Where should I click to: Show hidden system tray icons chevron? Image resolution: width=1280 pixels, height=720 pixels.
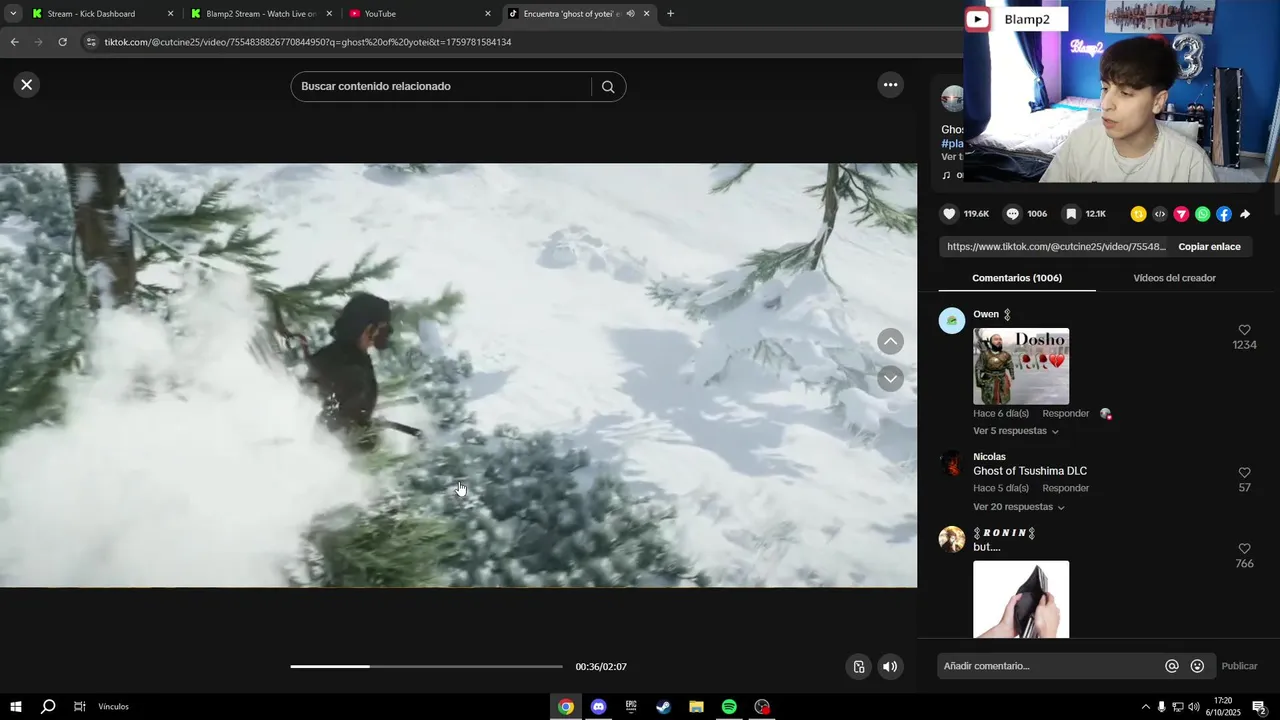tap(1145, 707)
